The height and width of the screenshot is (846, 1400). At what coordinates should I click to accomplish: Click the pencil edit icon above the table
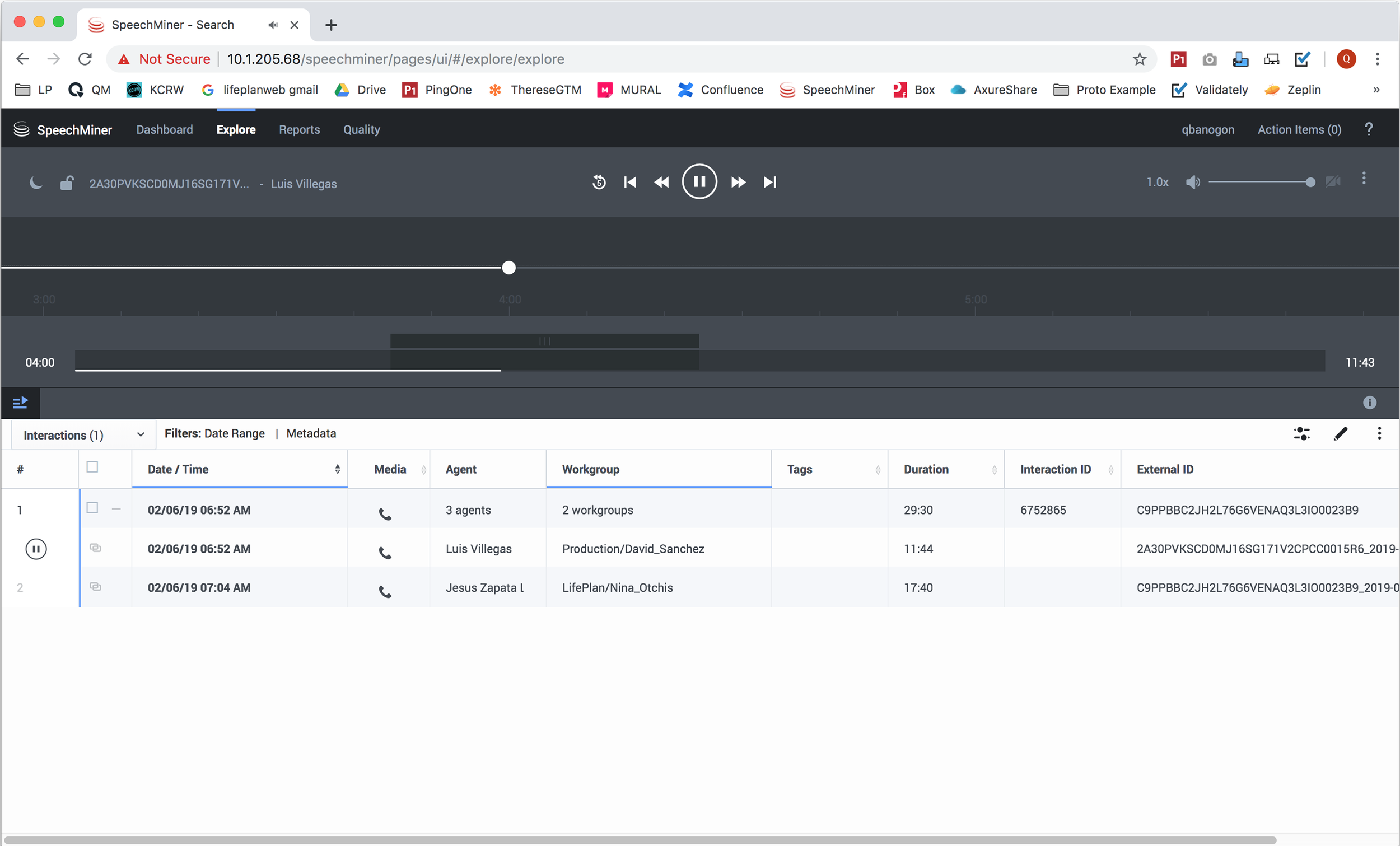pos(1340,434)
